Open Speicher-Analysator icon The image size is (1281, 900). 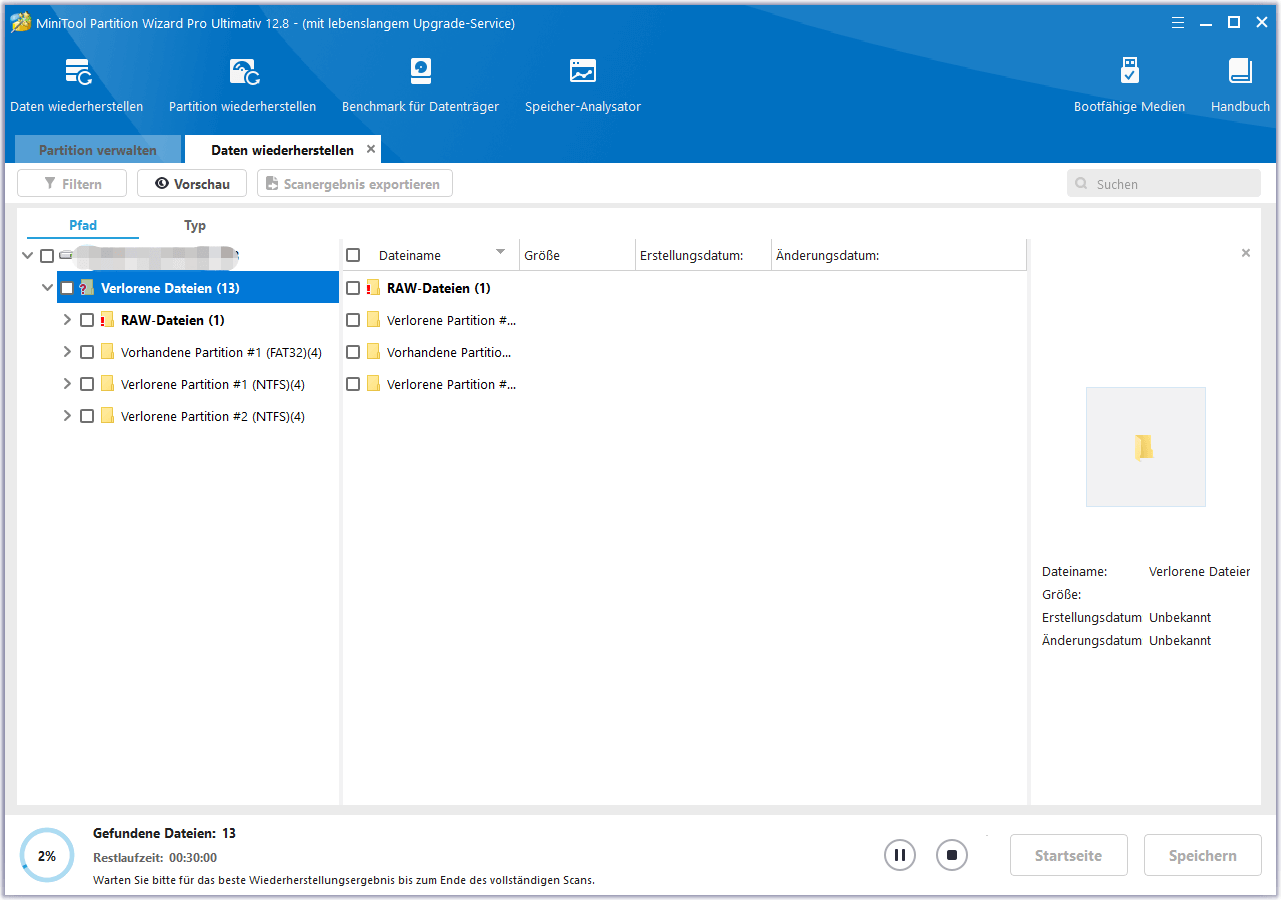click(x=583, y=72)
